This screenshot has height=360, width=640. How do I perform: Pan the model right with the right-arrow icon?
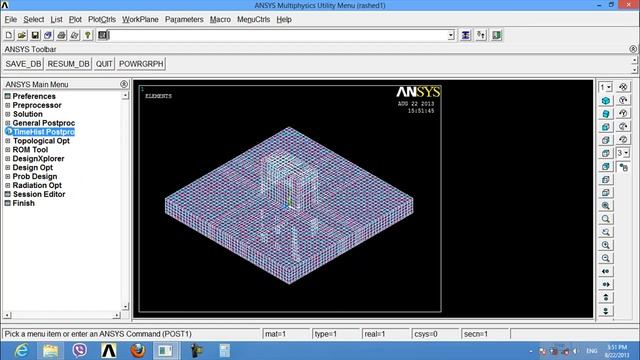coord(606,284)
